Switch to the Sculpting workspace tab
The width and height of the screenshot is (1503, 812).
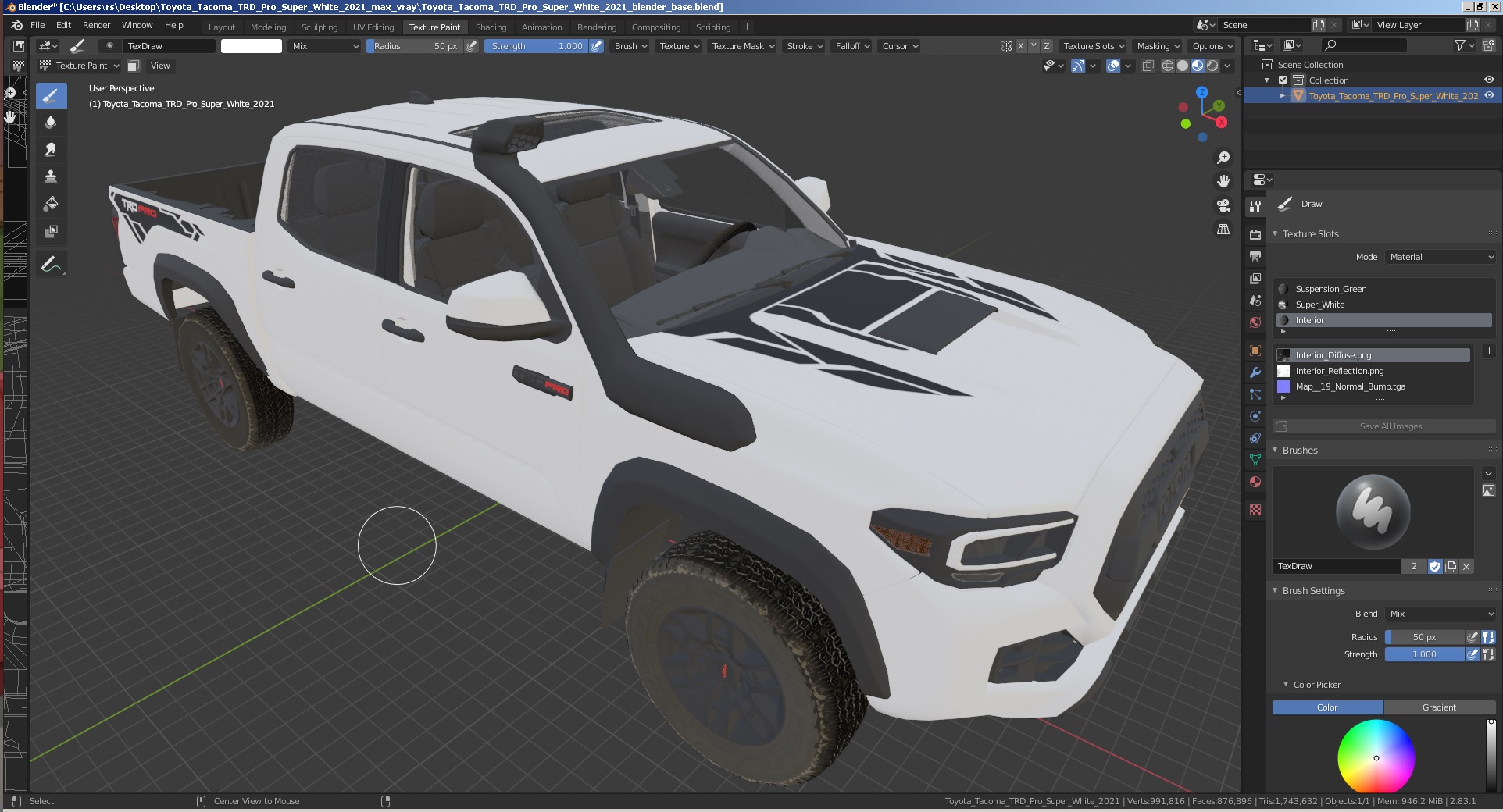point(320,27)
